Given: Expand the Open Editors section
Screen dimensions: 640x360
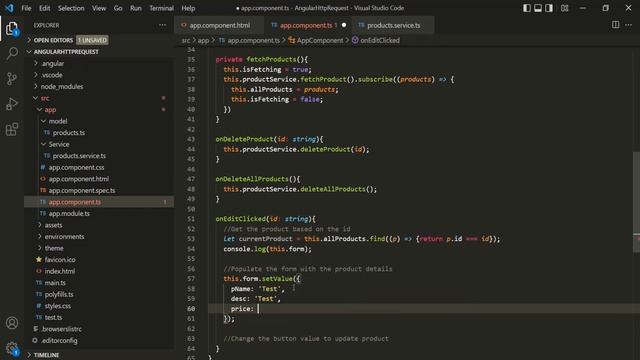Looking at the screenshot, I should click(99, 40).
